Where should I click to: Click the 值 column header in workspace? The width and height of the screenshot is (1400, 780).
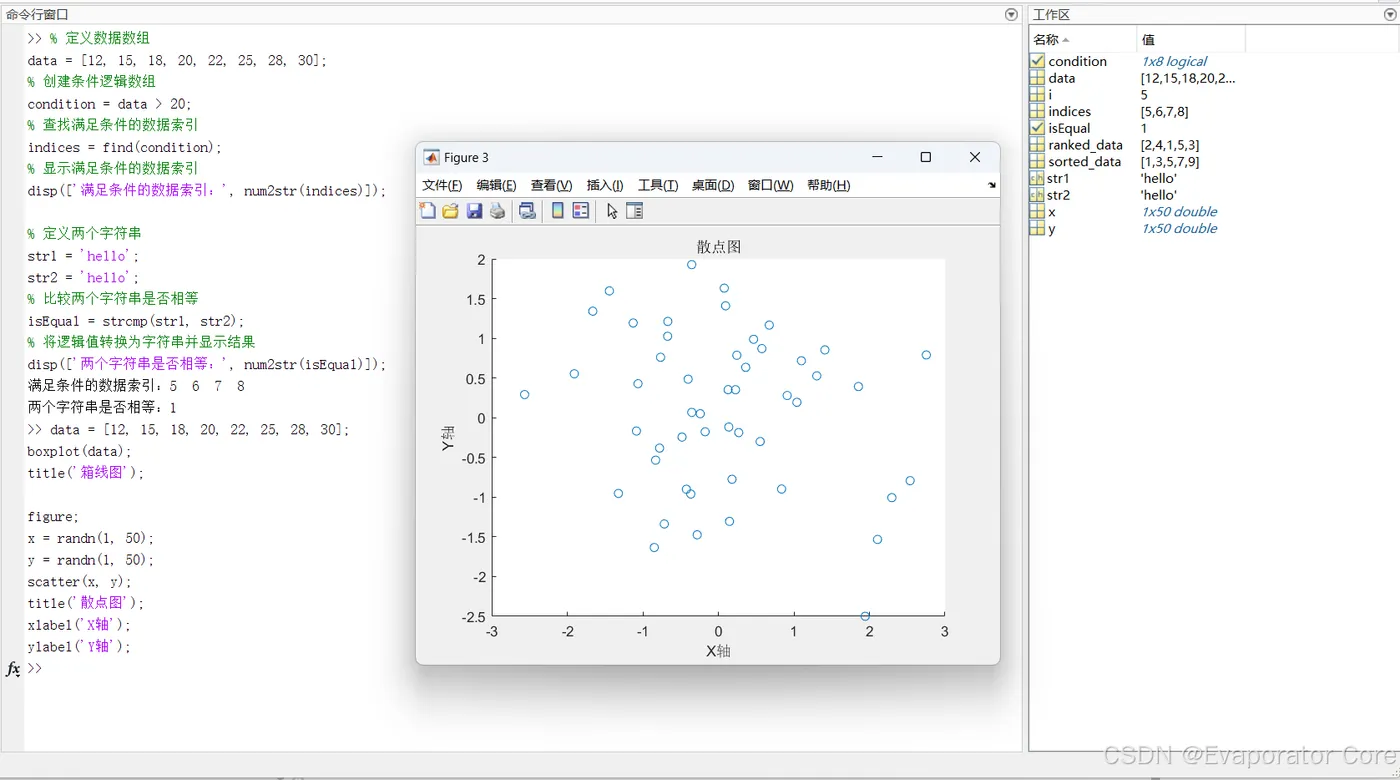[1191, 39]
